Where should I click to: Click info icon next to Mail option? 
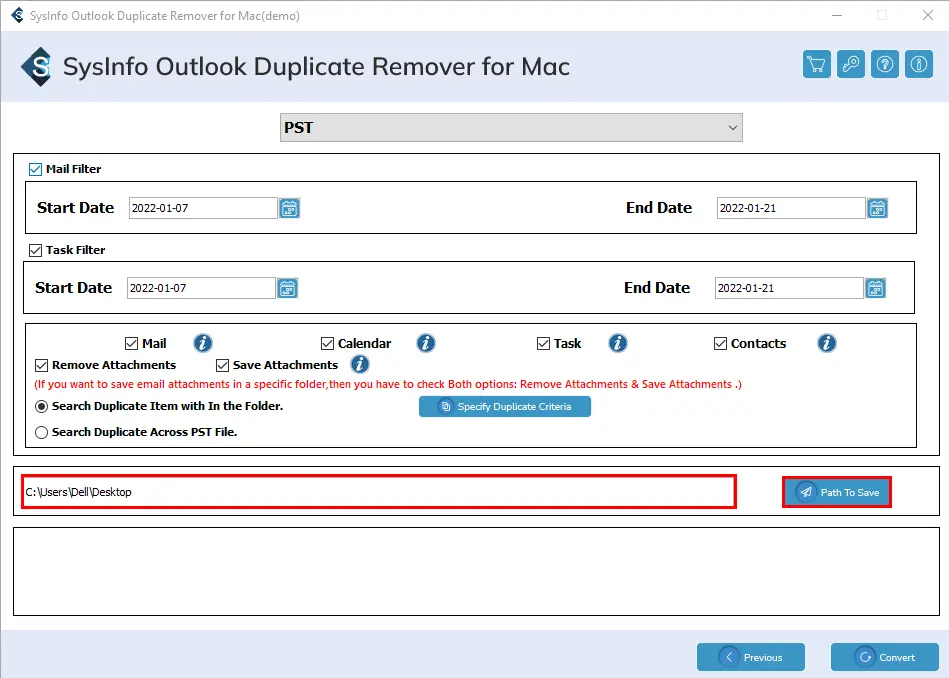click(x=203, y=343)
